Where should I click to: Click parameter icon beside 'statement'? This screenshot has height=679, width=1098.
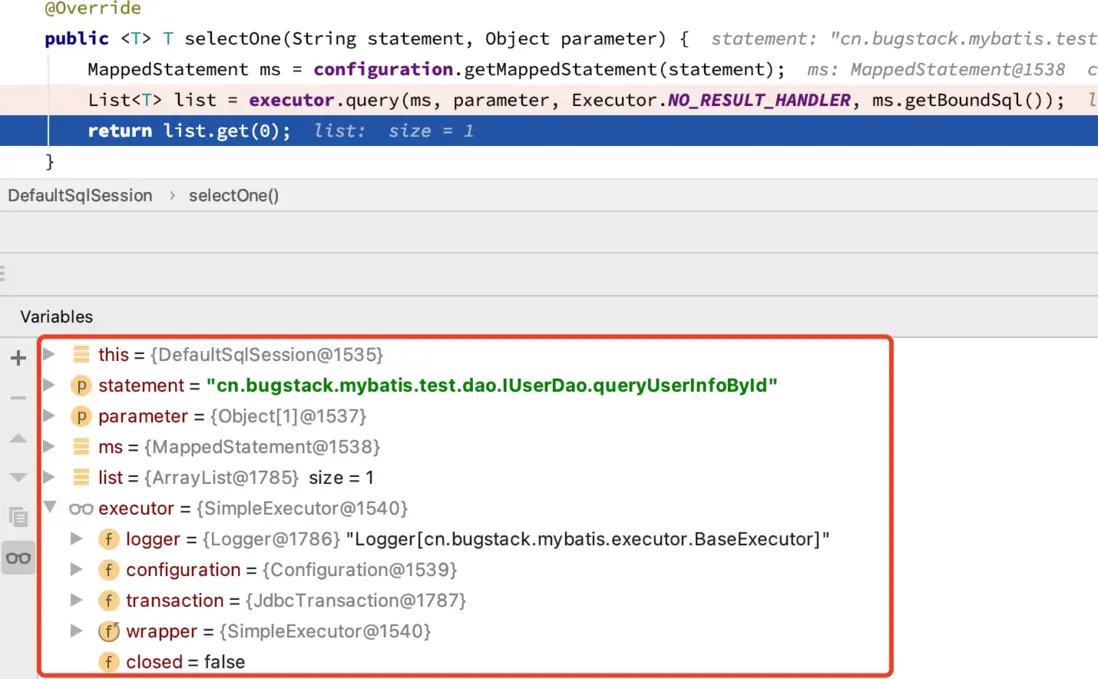point(81,385)
